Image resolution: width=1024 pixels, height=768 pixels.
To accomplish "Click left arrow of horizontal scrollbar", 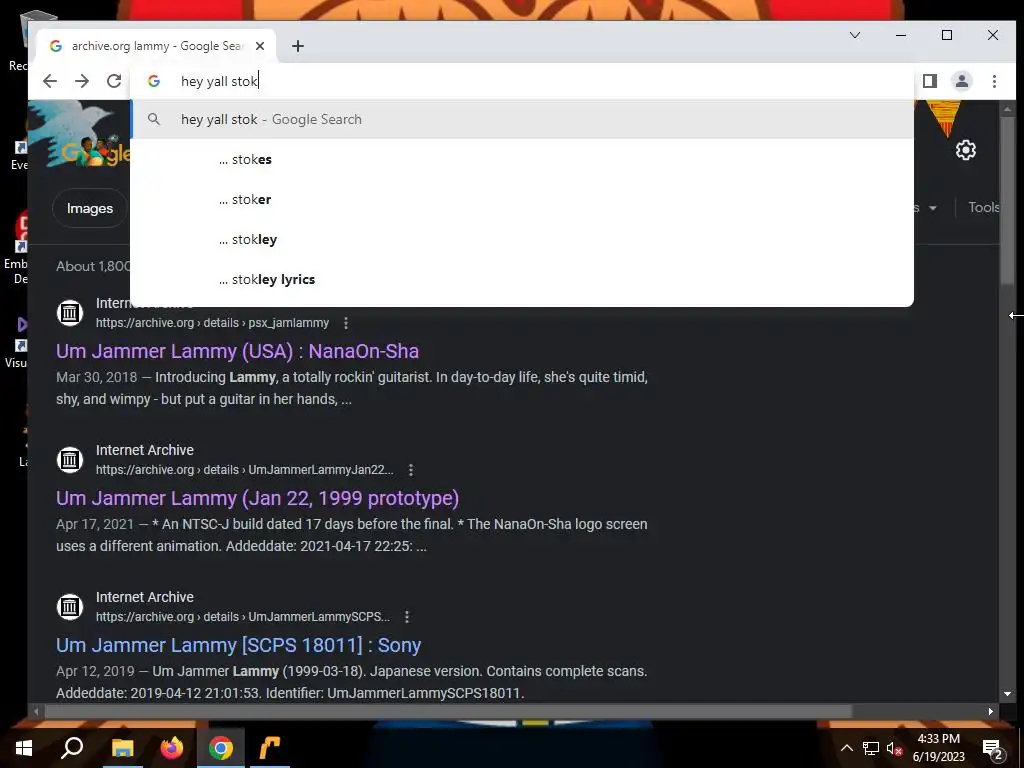I will coord(36,711).
